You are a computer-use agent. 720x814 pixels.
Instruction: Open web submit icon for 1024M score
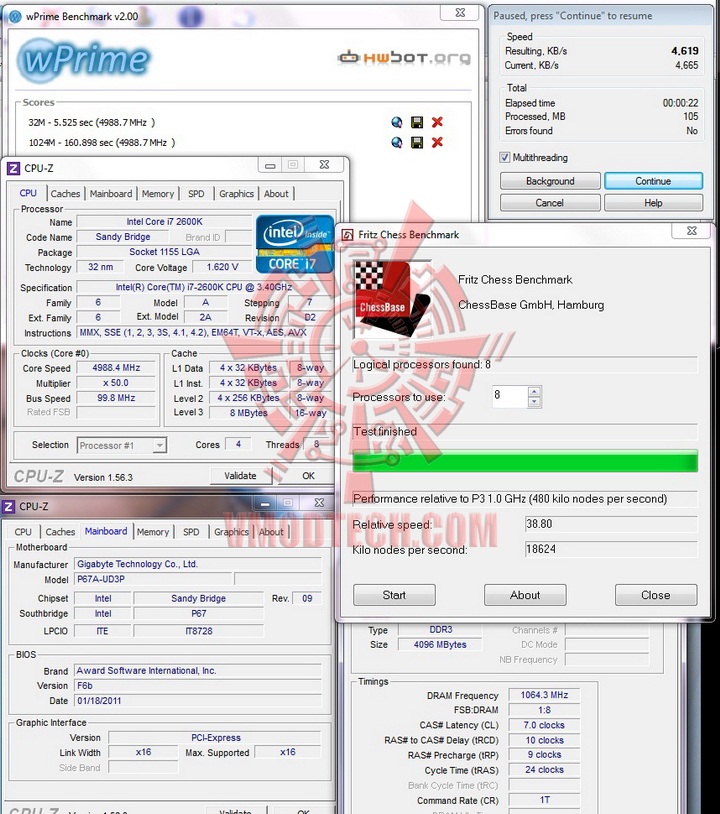[x=397, y=142]
